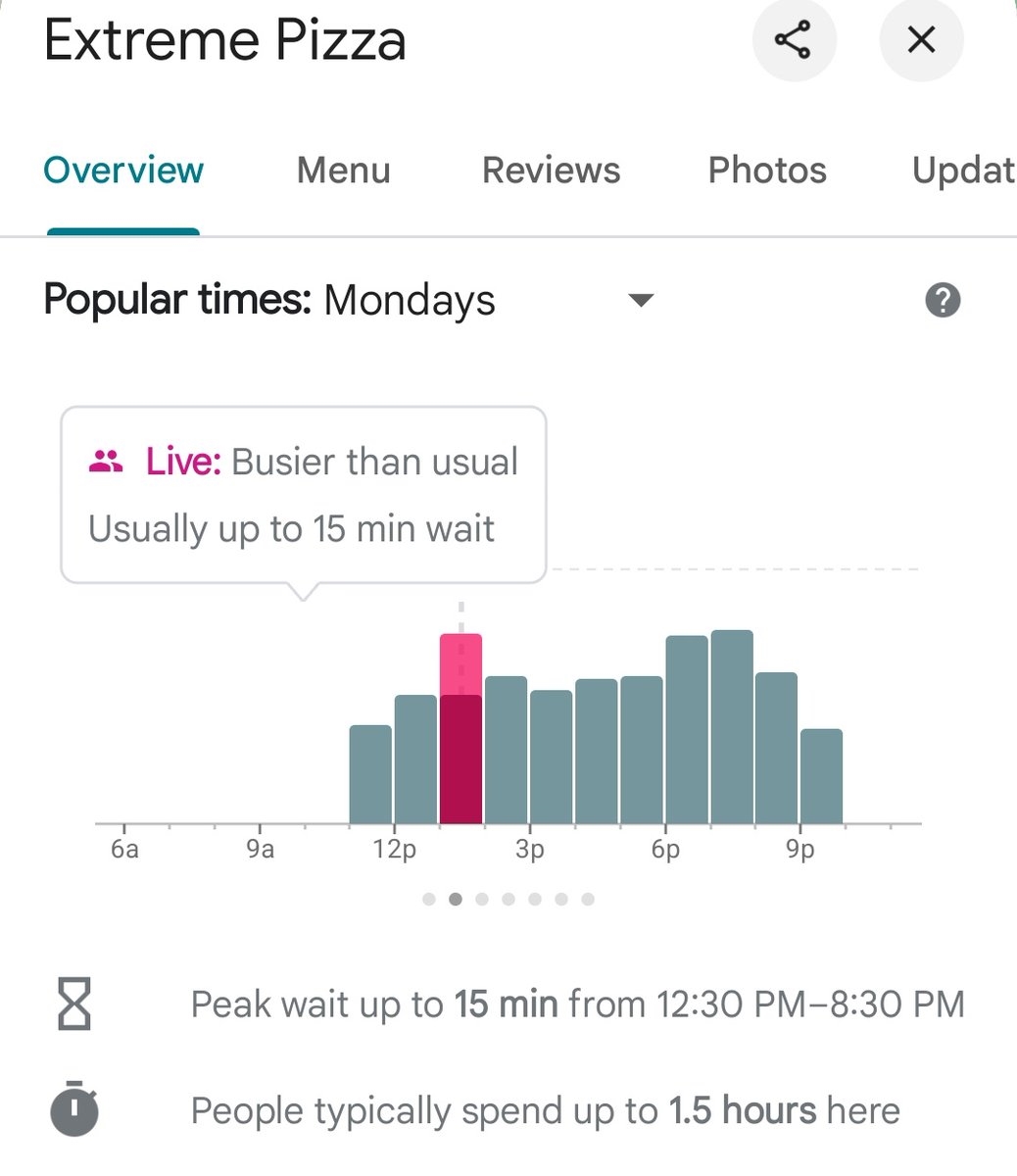This screenshot has width=1017, height=1176.
Task: Tap the share icon
Action: 794,40
